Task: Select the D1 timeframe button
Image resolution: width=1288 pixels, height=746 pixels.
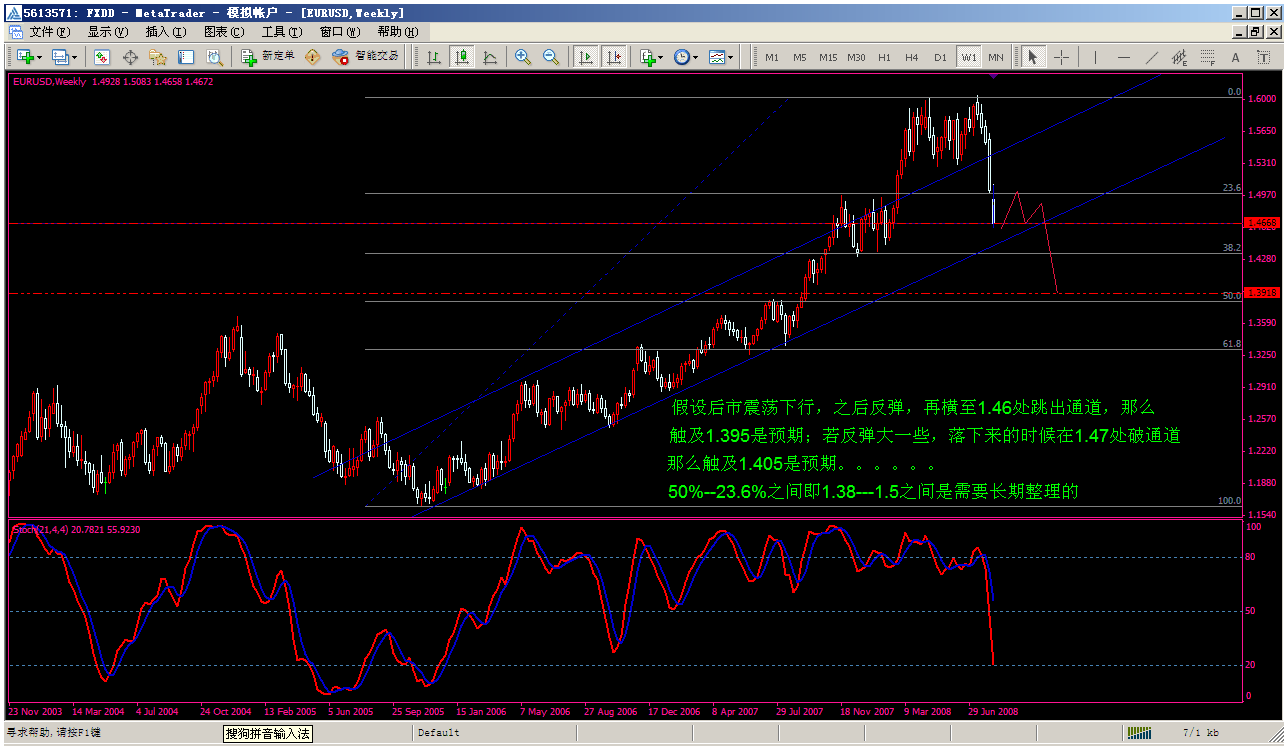Action: 940,57
